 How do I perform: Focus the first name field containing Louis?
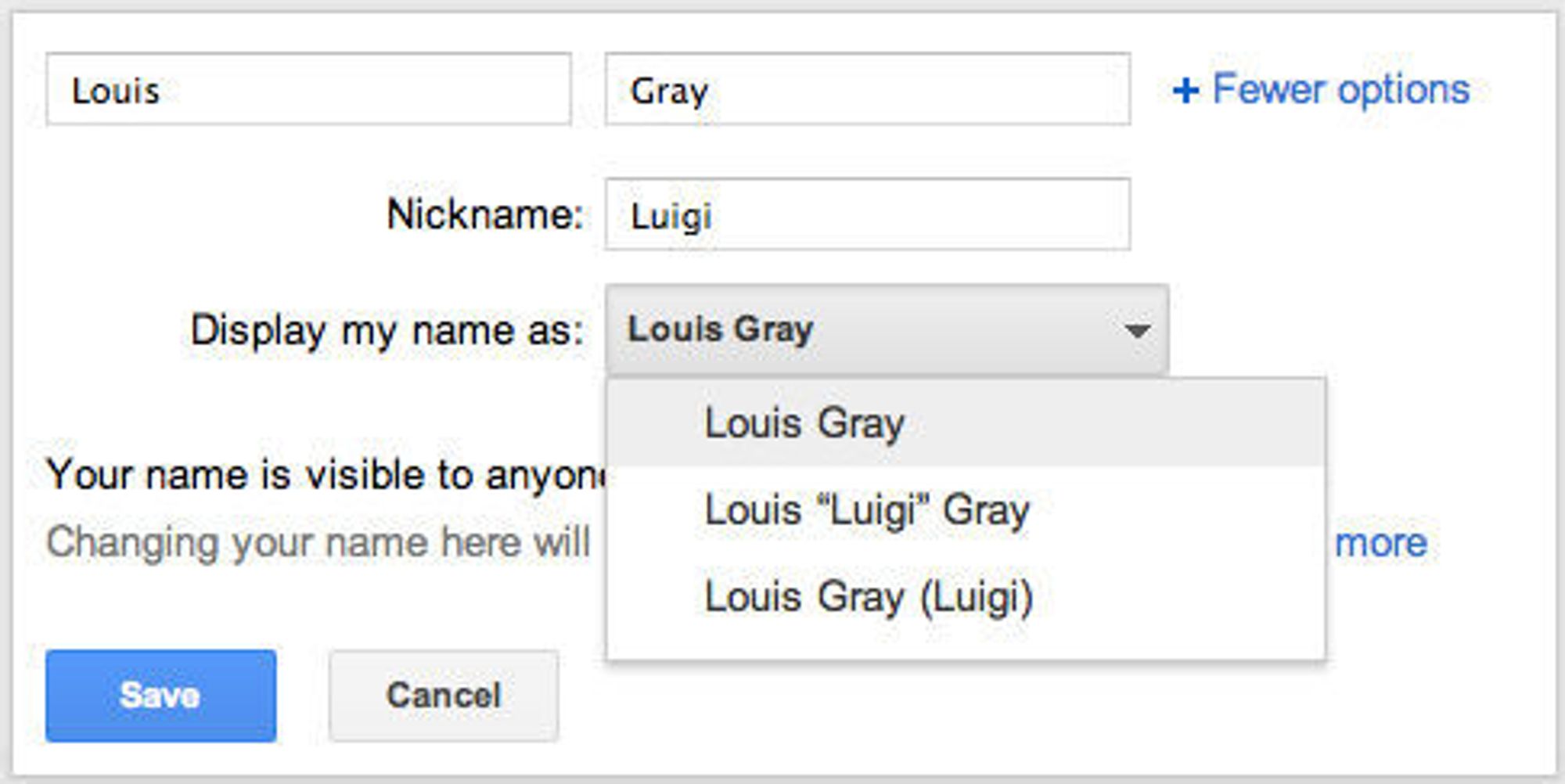308,89
